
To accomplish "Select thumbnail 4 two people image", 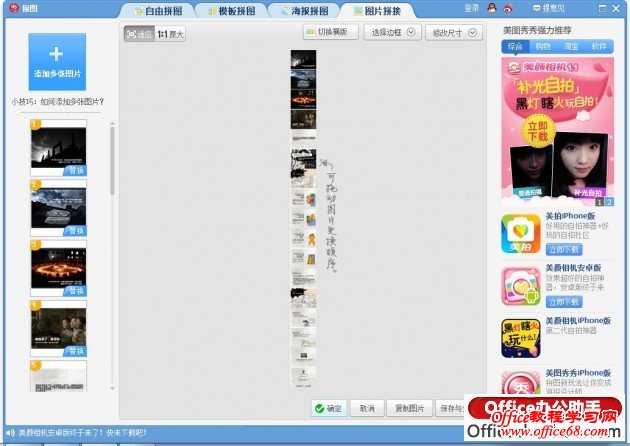I will pyautogui.click(x=58, y=328).
